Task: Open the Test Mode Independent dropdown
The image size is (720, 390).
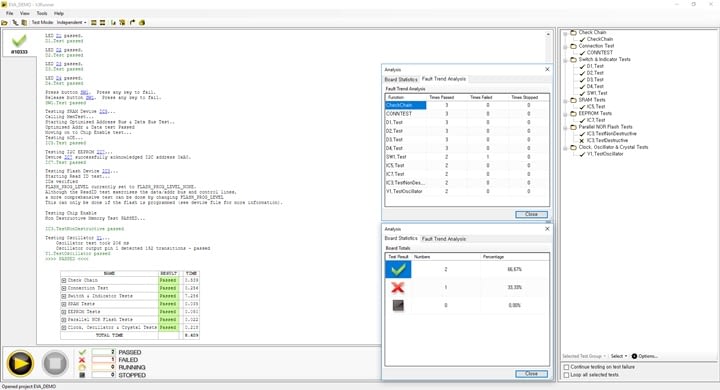Action: click(71, 23)
